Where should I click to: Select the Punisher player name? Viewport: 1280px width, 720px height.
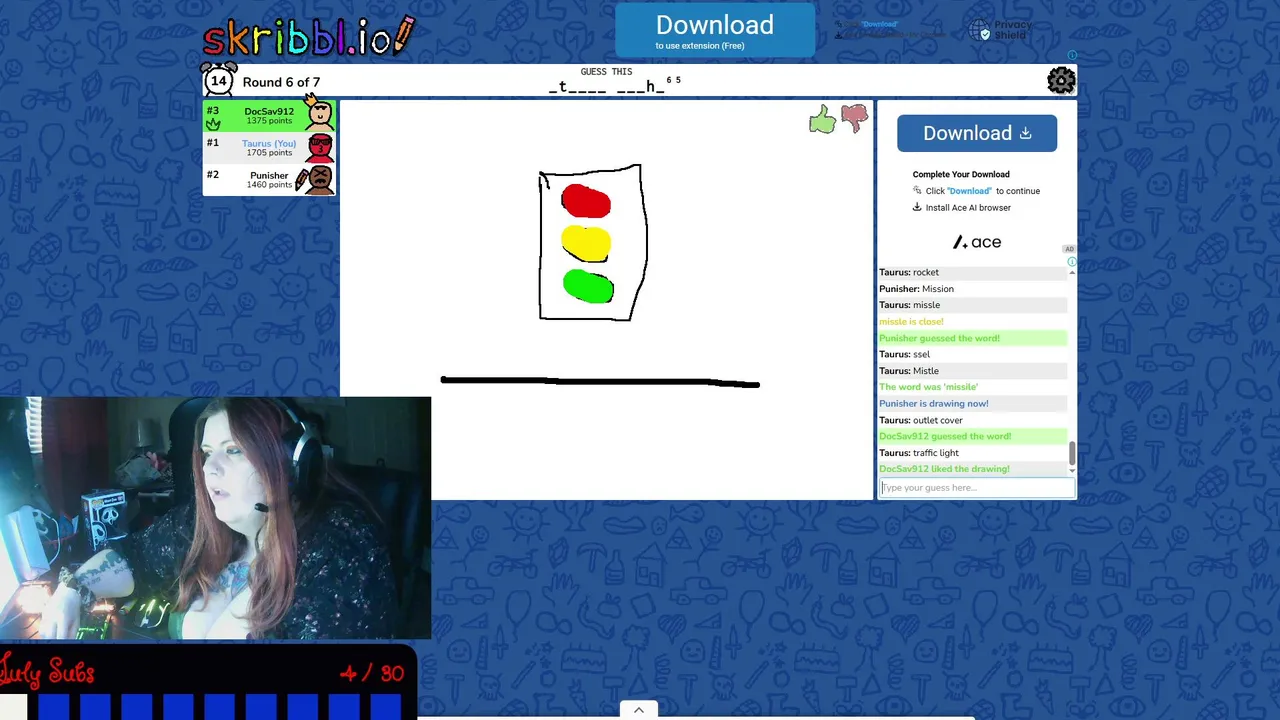click(x=269, y=175)
